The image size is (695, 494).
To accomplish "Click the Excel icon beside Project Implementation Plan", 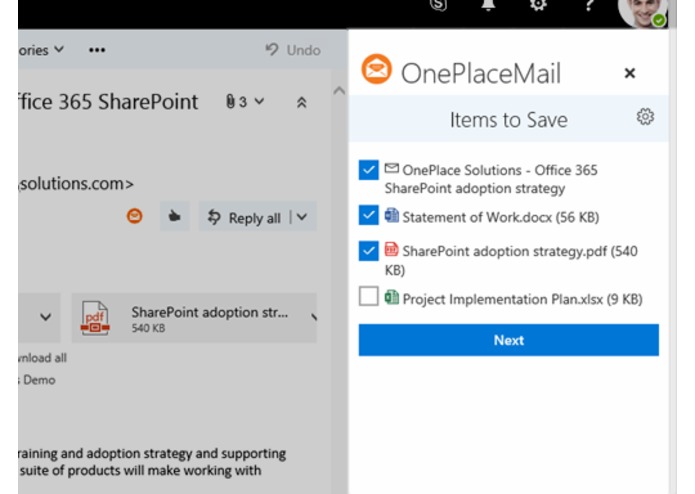I will [391, 297].
